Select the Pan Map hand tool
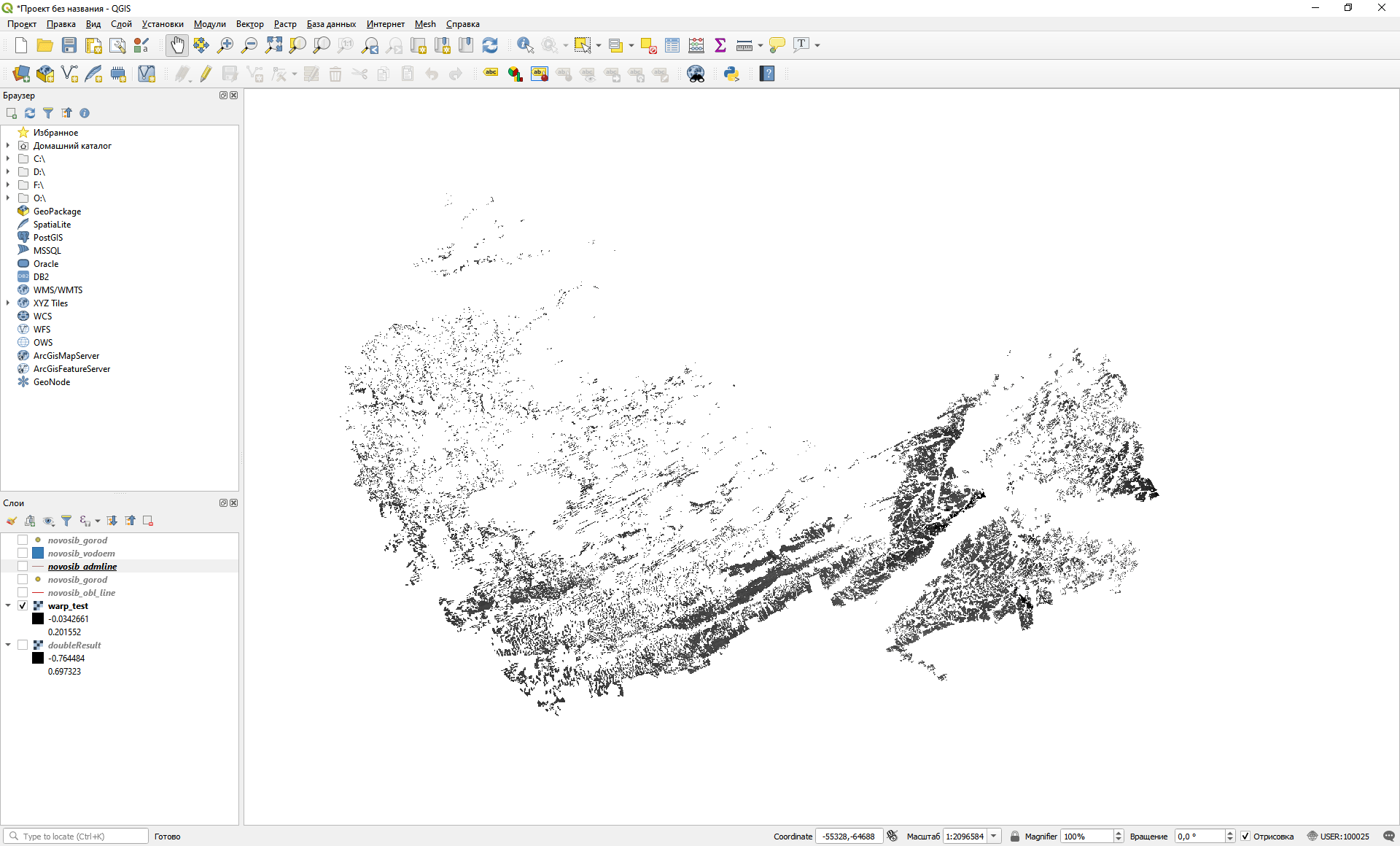1400x846 pixels. pos(177,45)
